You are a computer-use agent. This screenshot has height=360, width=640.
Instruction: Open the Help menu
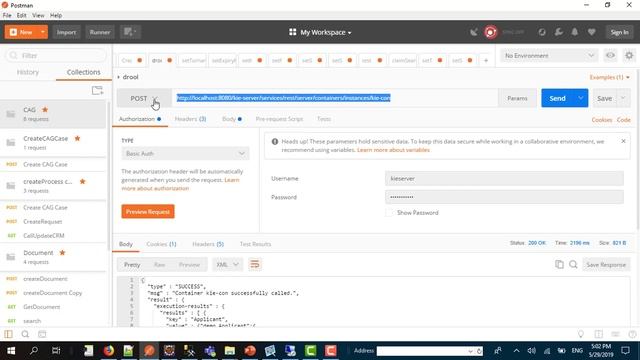56,15
